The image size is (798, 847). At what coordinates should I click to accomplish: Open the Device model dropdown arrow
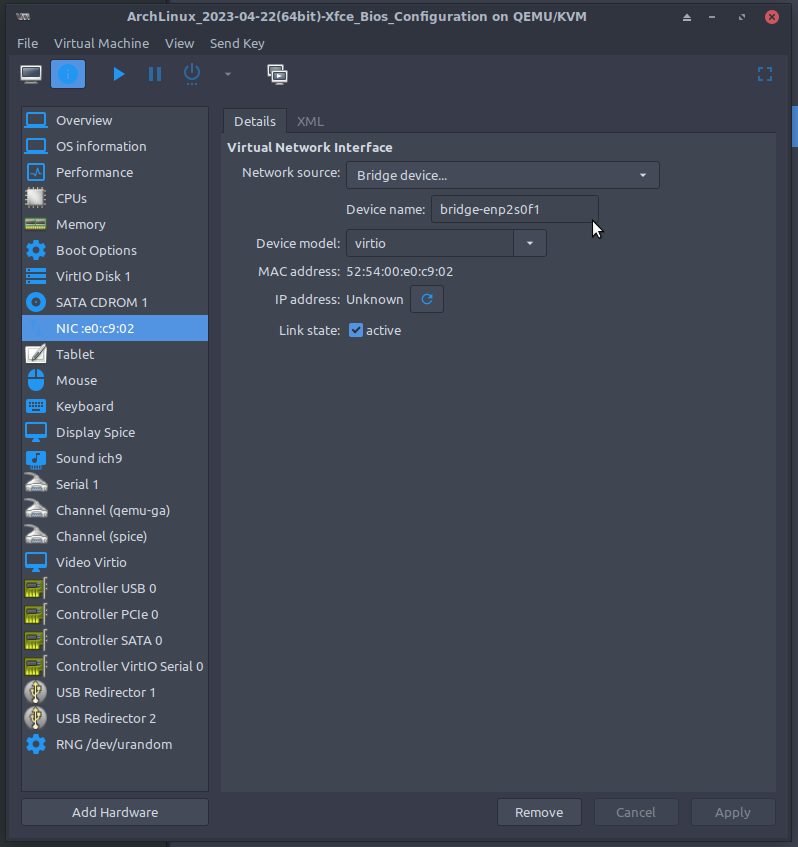pos(530,243)
